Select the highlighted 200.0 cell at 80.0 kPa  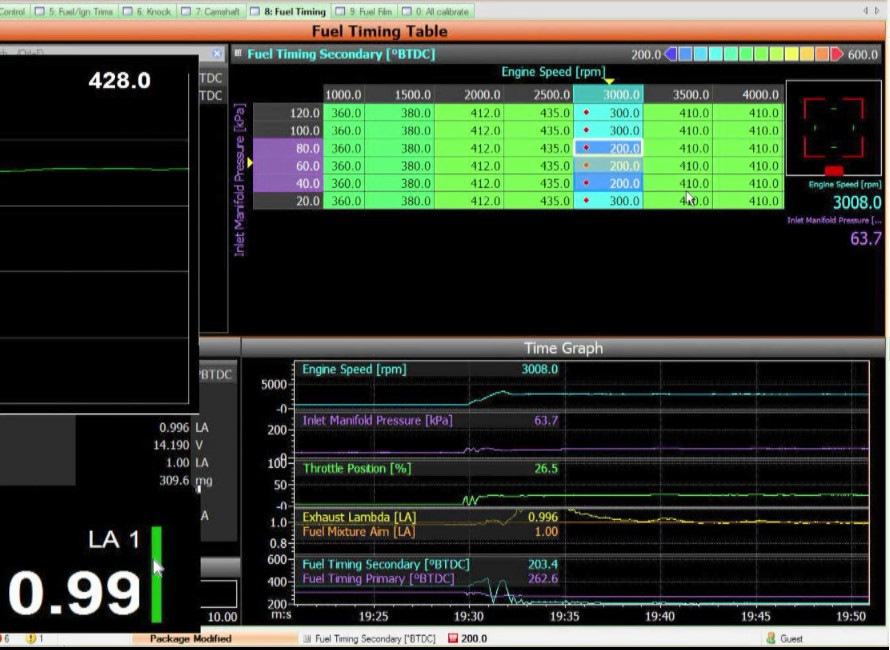coord(608,148)
